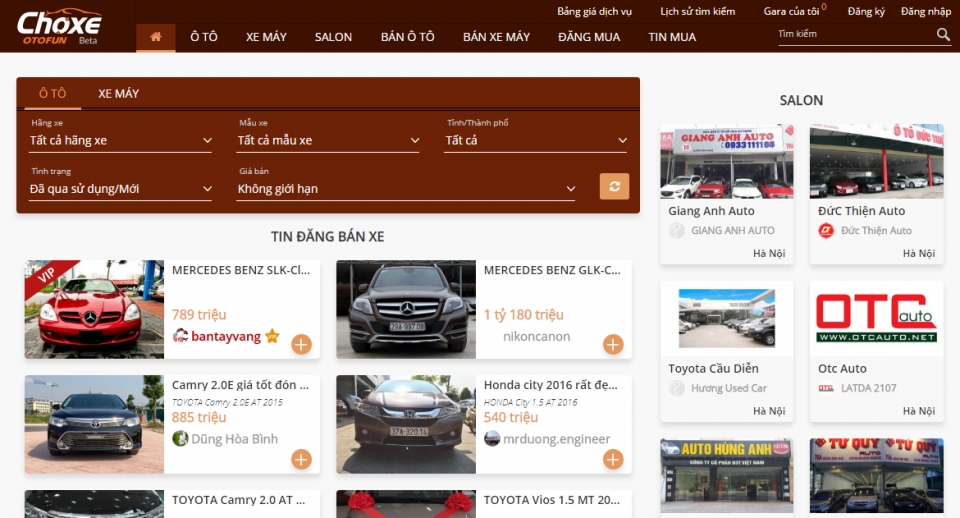Image resolution: width=960 pixels, height=518 pixels.
Task: Open Camry 2.0E car photo
Action: [x=94, y=424]
